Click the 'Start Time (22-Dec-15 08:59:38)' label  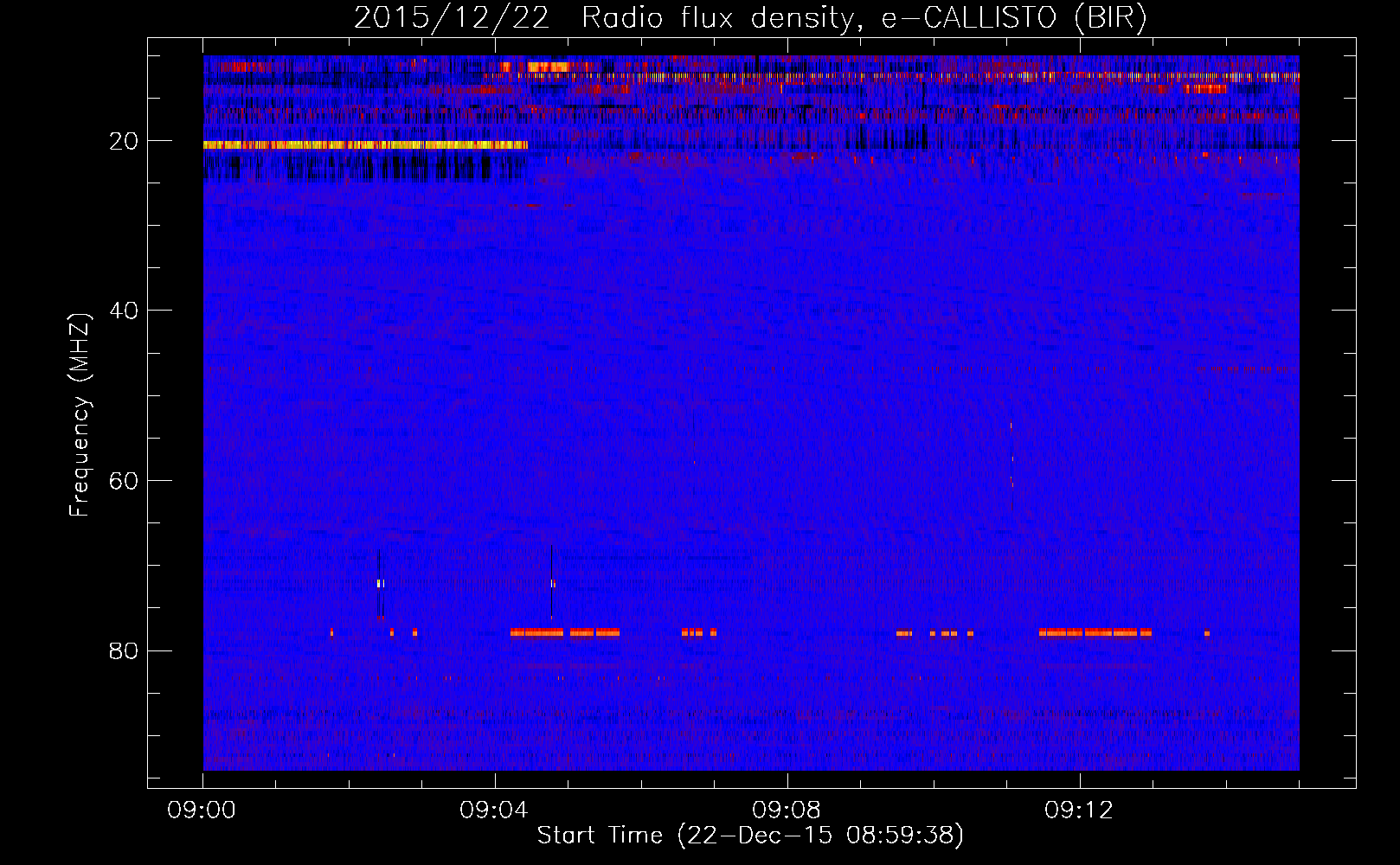(x=750, y=836)
